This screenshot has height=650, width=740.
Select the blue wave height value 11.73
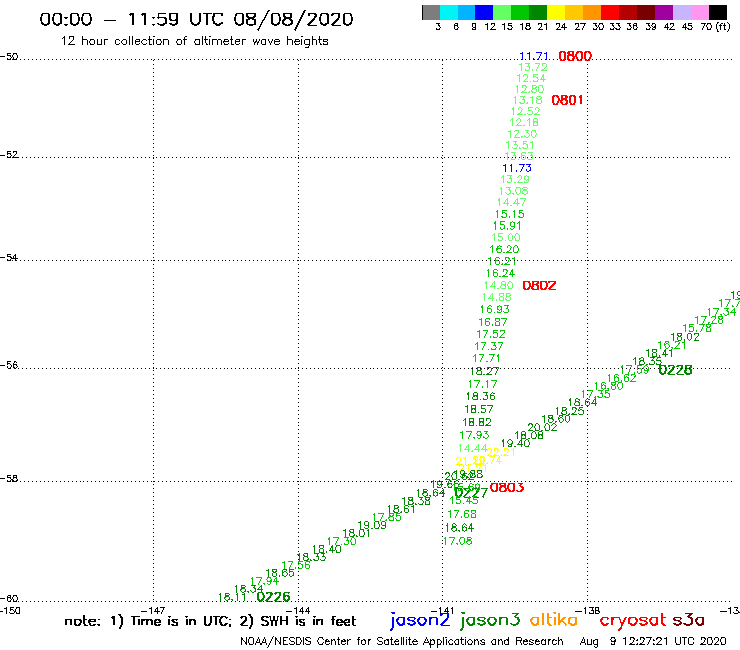click(x=517, y=168)
